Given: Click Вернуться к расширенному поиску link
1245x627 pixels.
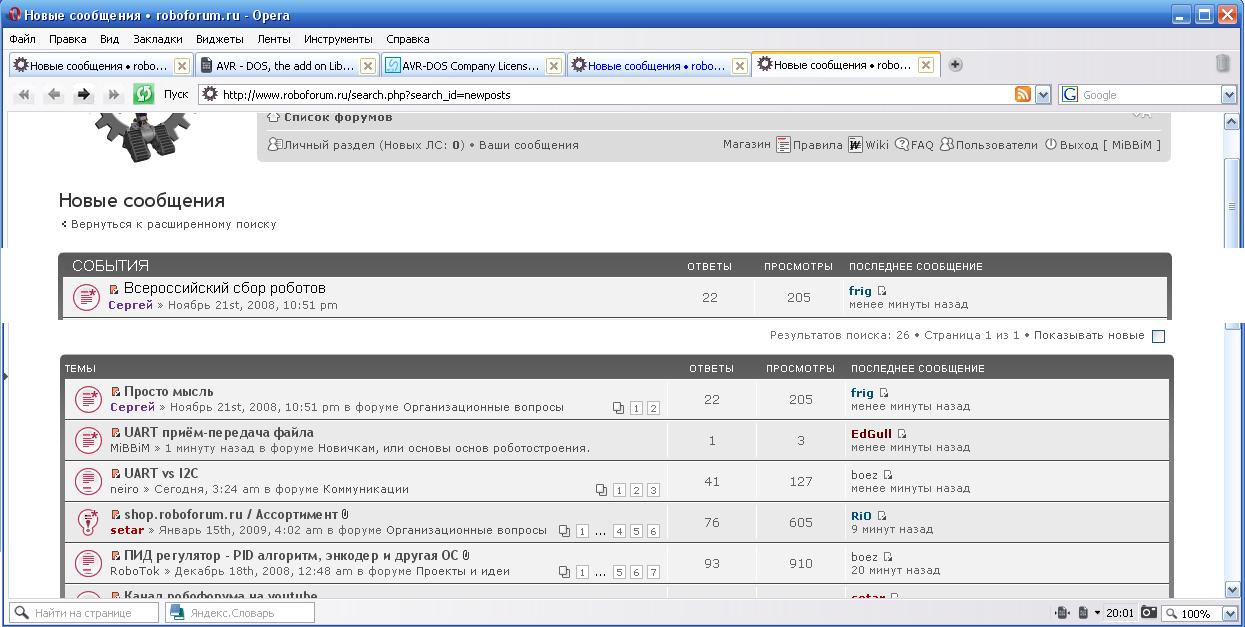Looking at the screenshot, I should pos(173,225).
